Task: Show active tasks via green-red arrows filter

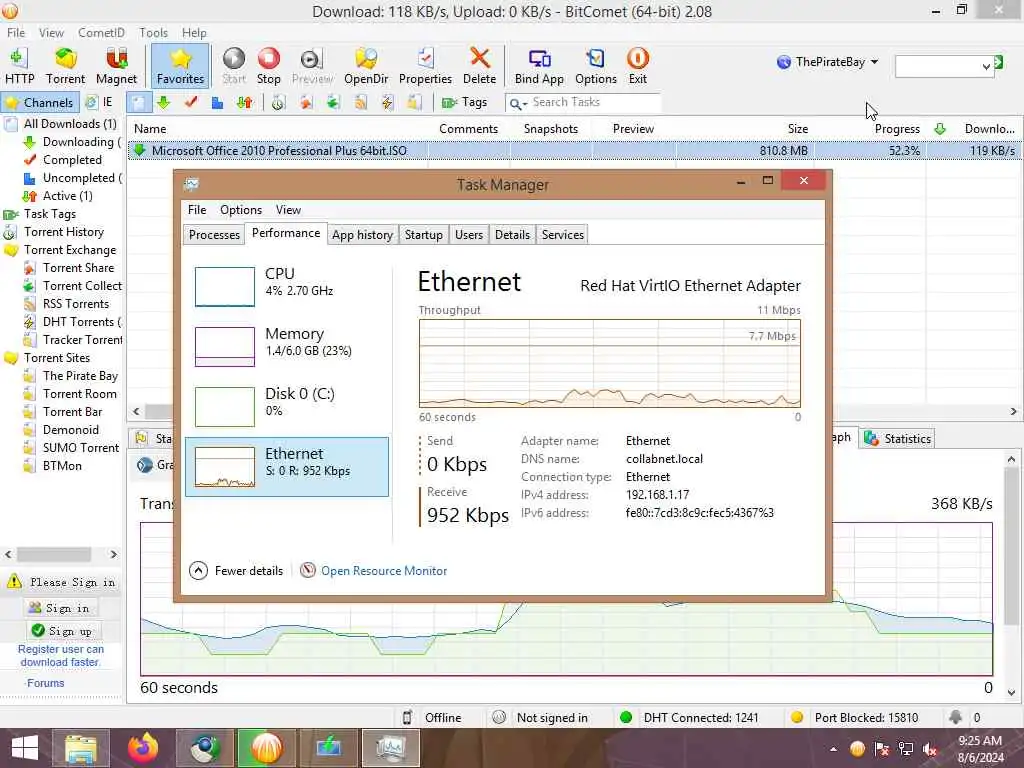Action: tap(245, 103)
